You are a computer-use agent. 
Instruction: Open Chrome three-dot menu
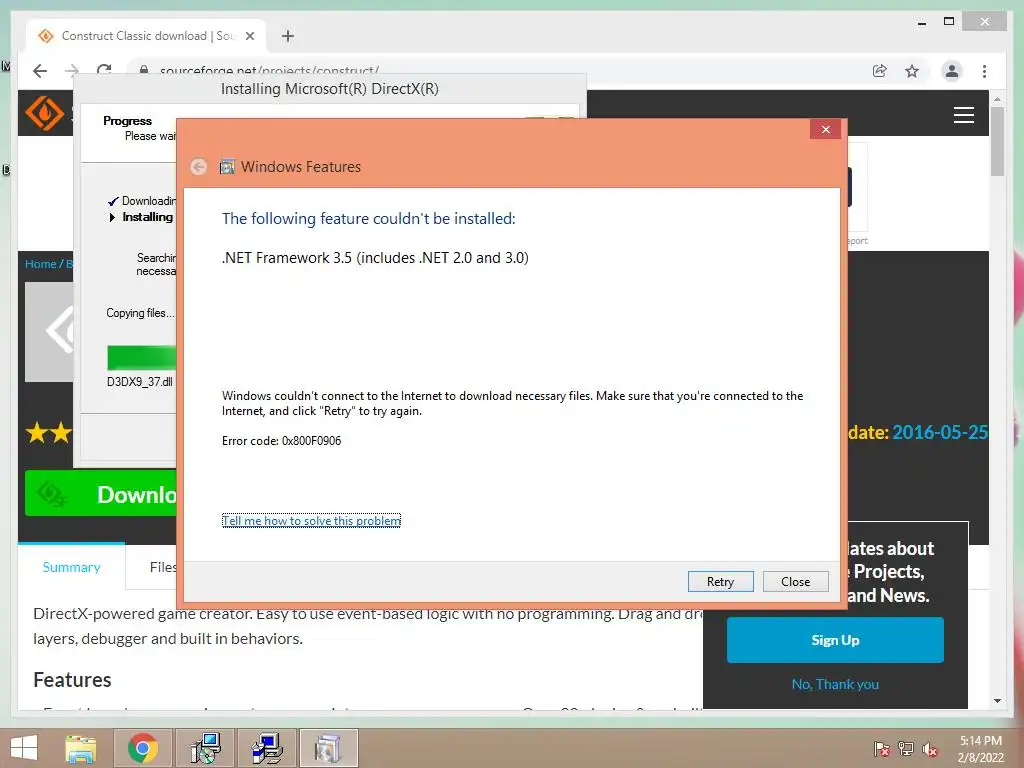(984, 71)
